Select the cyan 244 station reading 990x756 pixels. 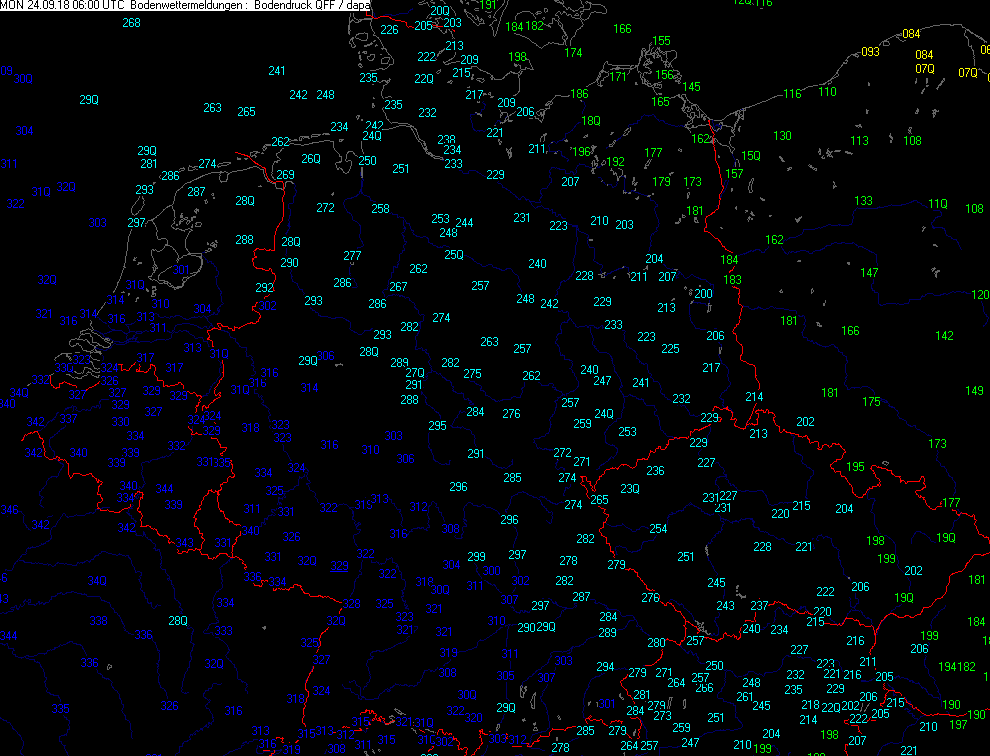[x=464, y=223]
